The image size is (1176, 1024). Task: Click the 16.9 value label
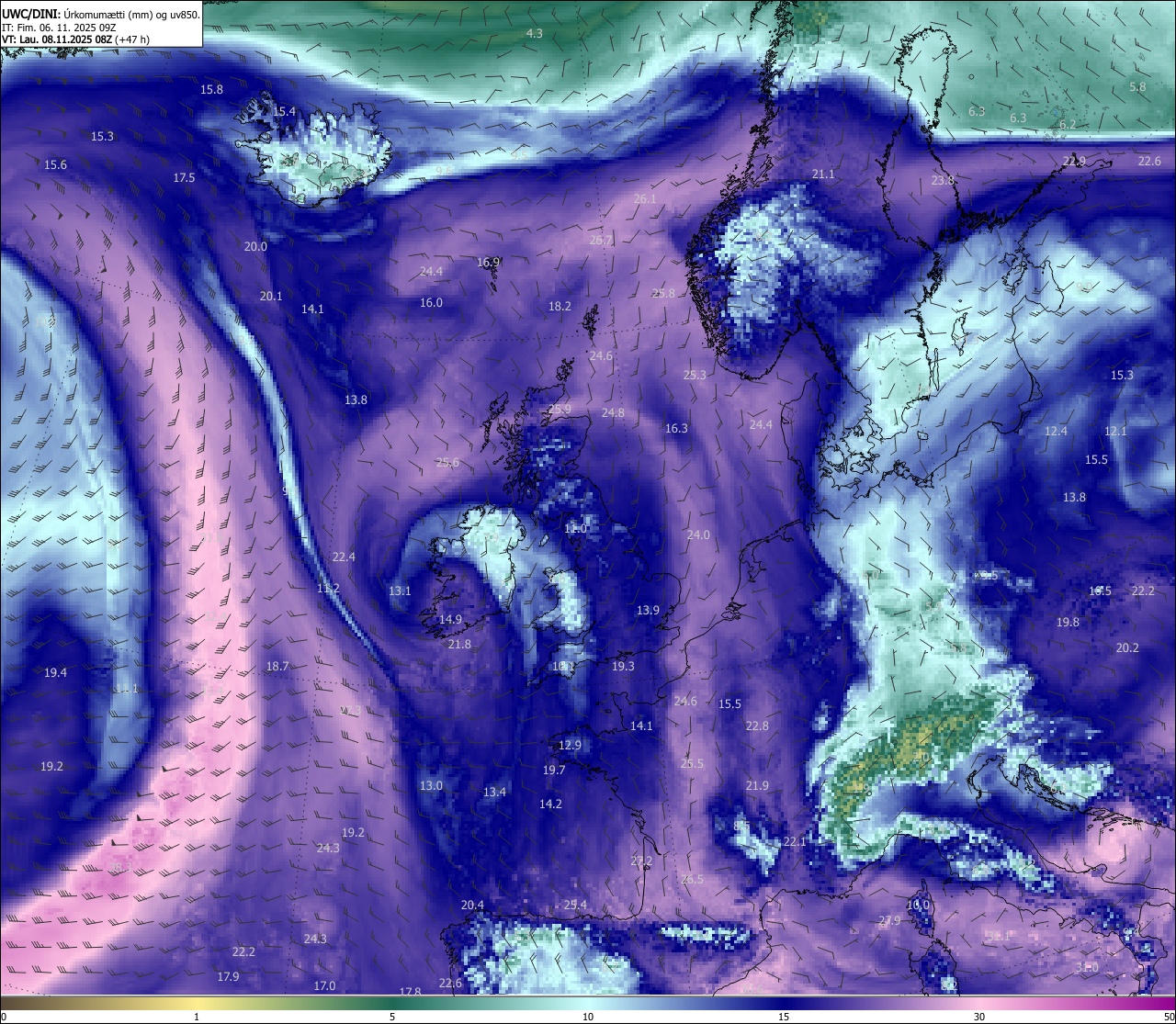(488, 262)
